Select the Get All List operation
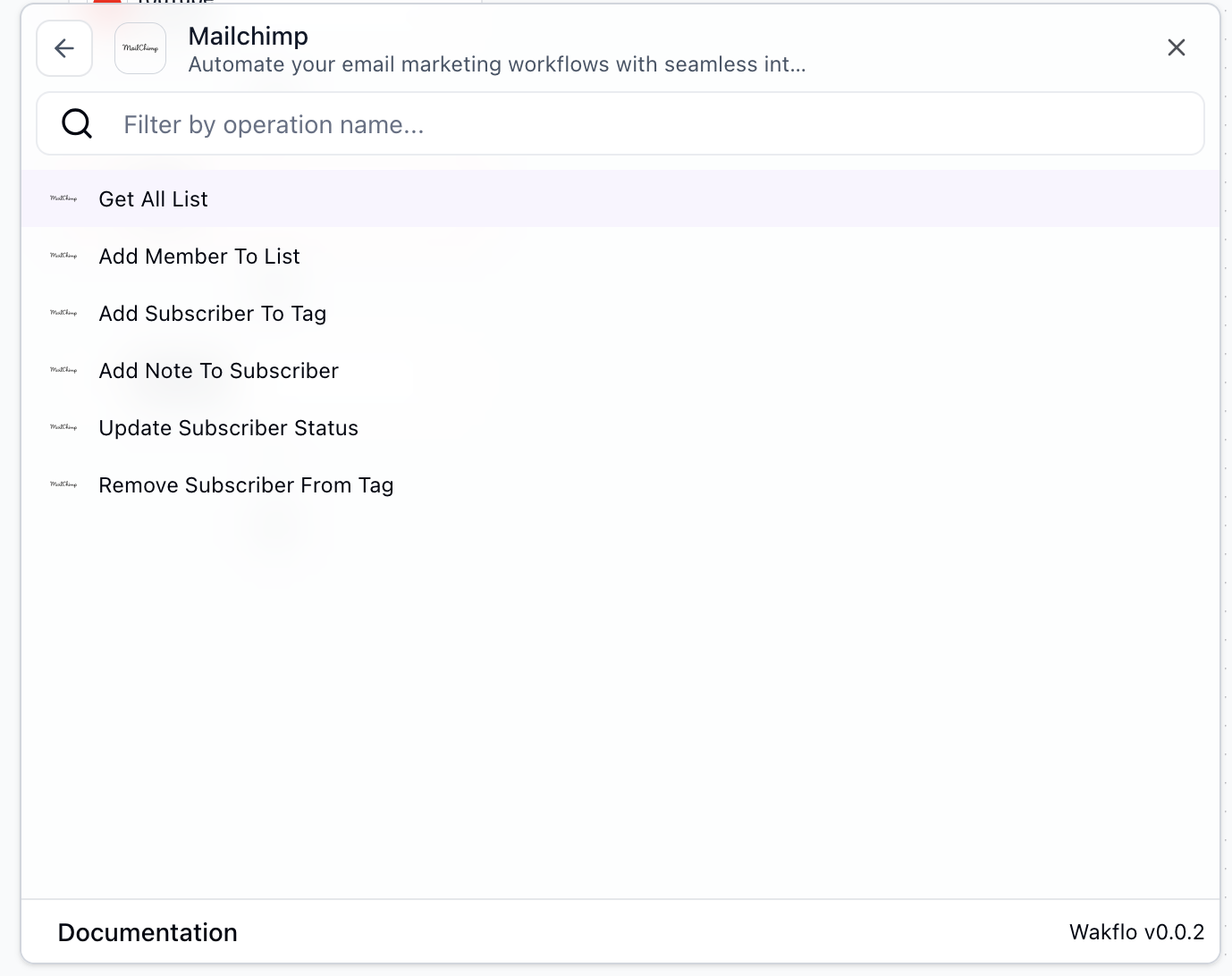The image size is (1232, 976). (153, 198)
